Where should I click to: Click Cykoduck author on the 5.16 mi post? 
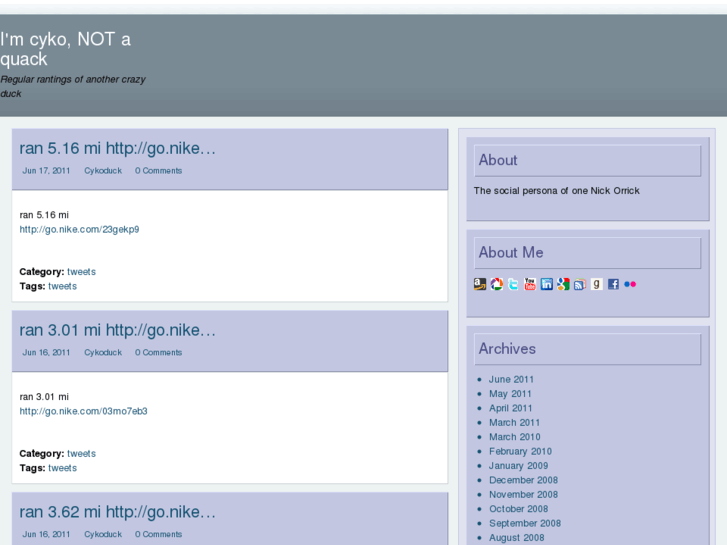click(x=103, y=171)
